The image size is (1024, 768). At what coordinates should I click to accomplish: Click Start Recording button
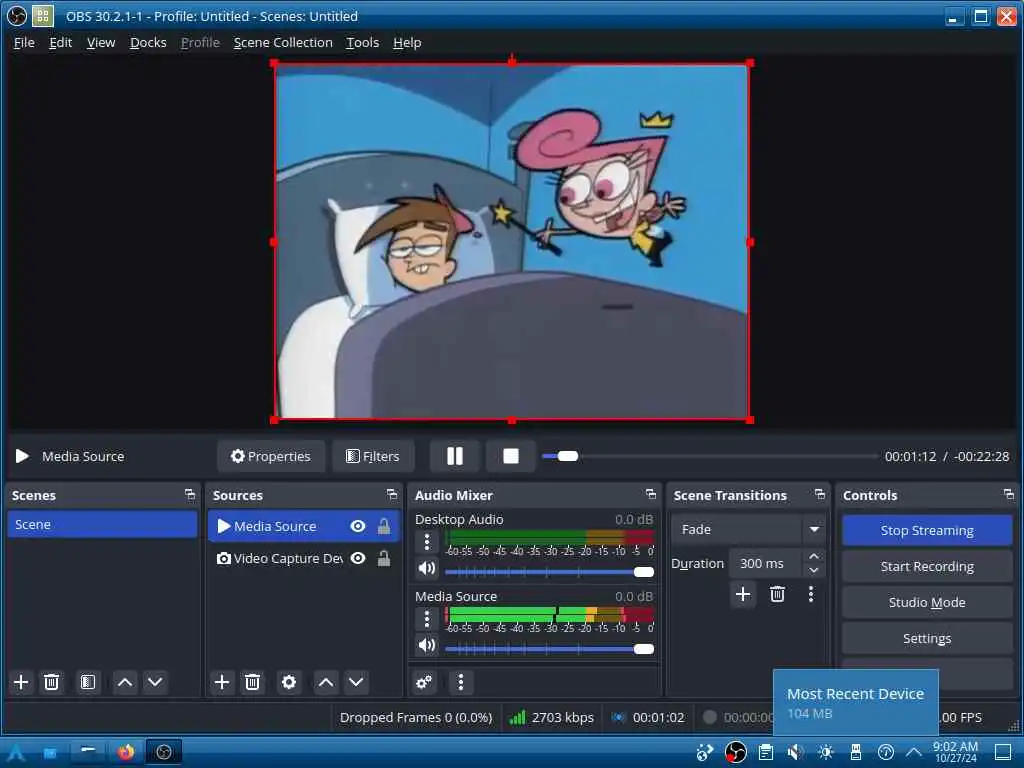click(927, 566)
